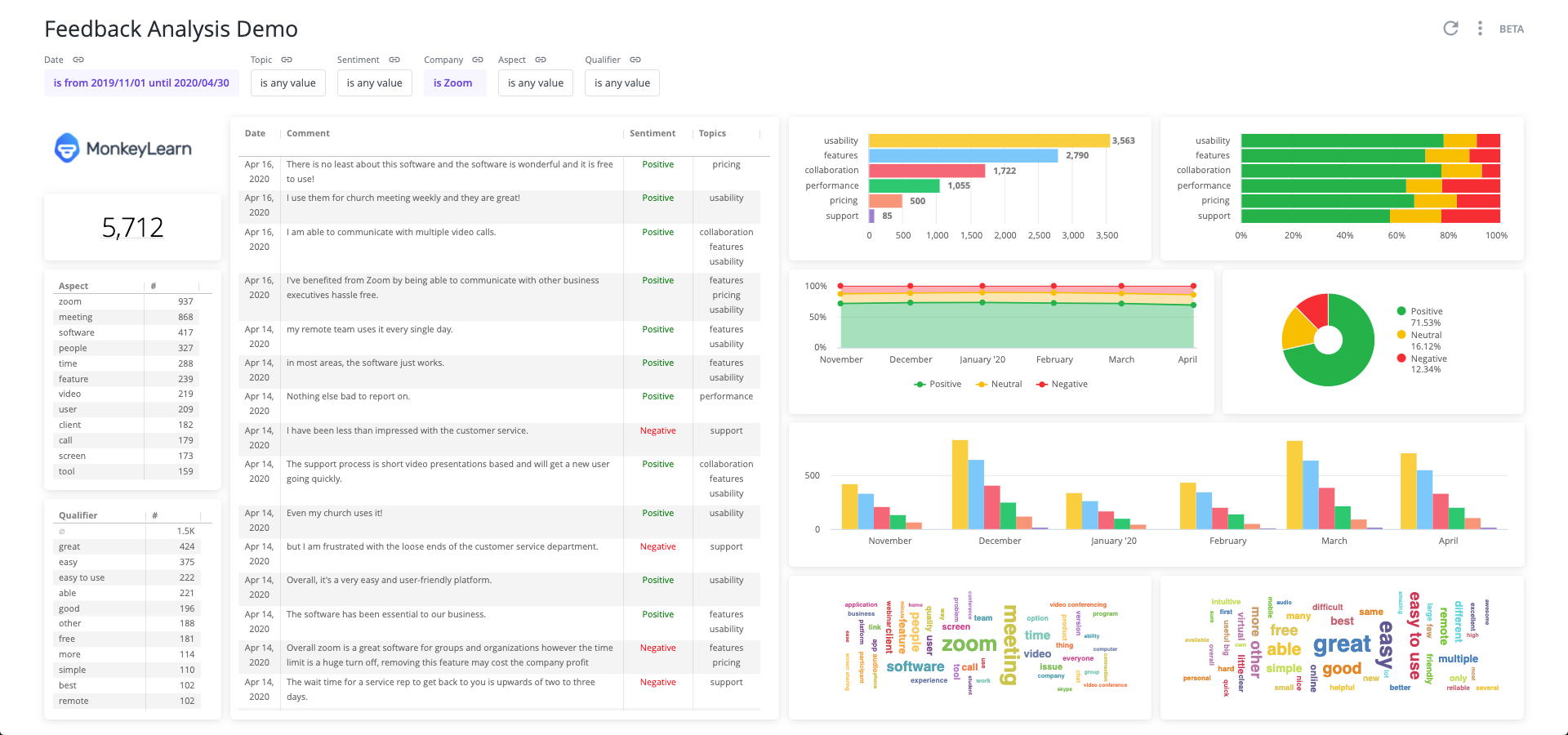This screenshot has height=735, width=1568.
Task: Open the Qualifier filter 'is any value'
Action: point(622,83)
